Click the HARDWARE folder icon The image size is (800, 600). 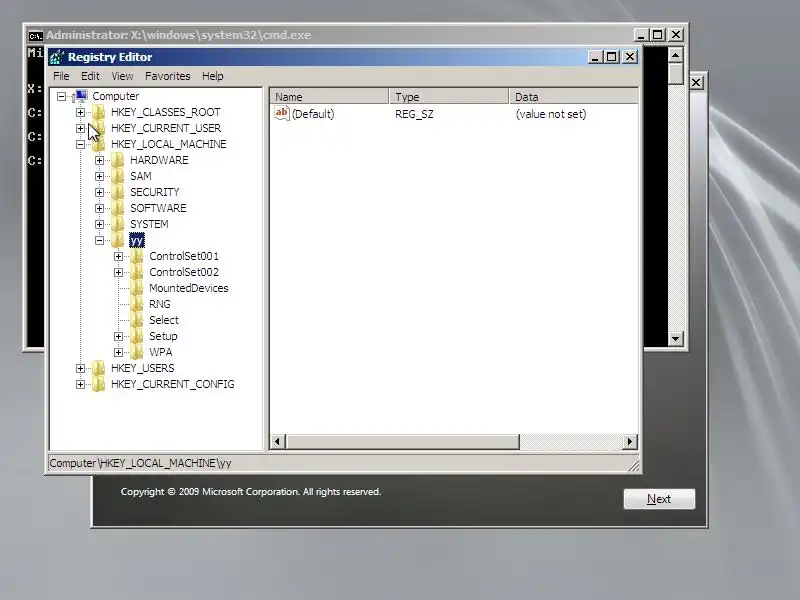coord(117,160)
